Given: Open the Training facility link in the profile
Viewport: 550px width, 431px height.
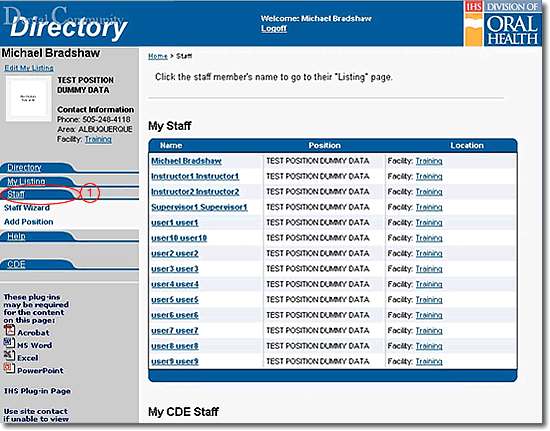Looking at the screenshot, I should pyautogui.click(x=98, y=139).
